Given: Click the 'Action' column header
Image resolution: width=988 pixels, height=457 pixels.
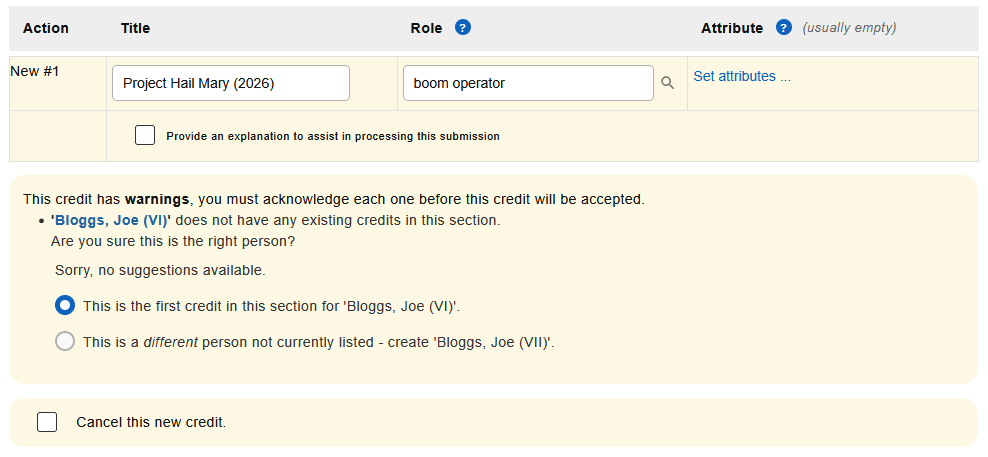Looking at the screenshot, I should (46, 28).
